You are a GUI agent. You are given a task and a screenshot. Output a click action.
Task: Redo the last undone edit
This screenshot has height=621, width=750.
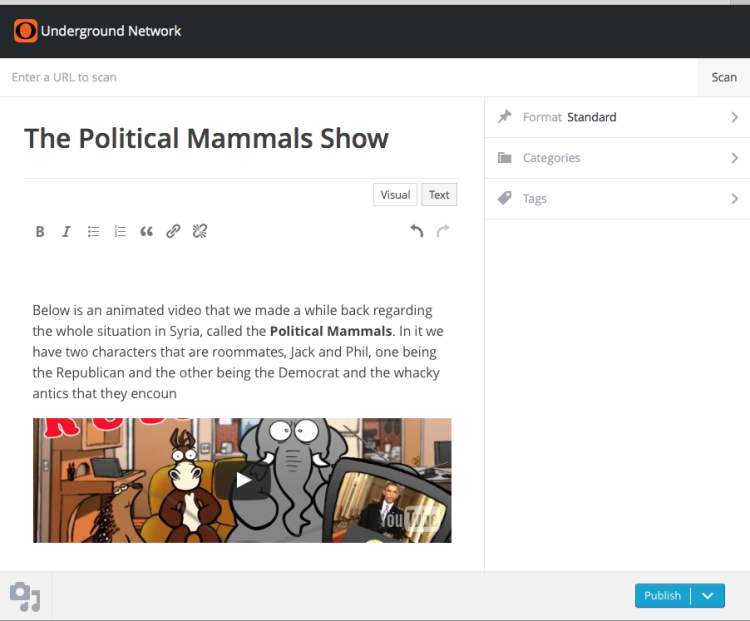click(443, 231)
